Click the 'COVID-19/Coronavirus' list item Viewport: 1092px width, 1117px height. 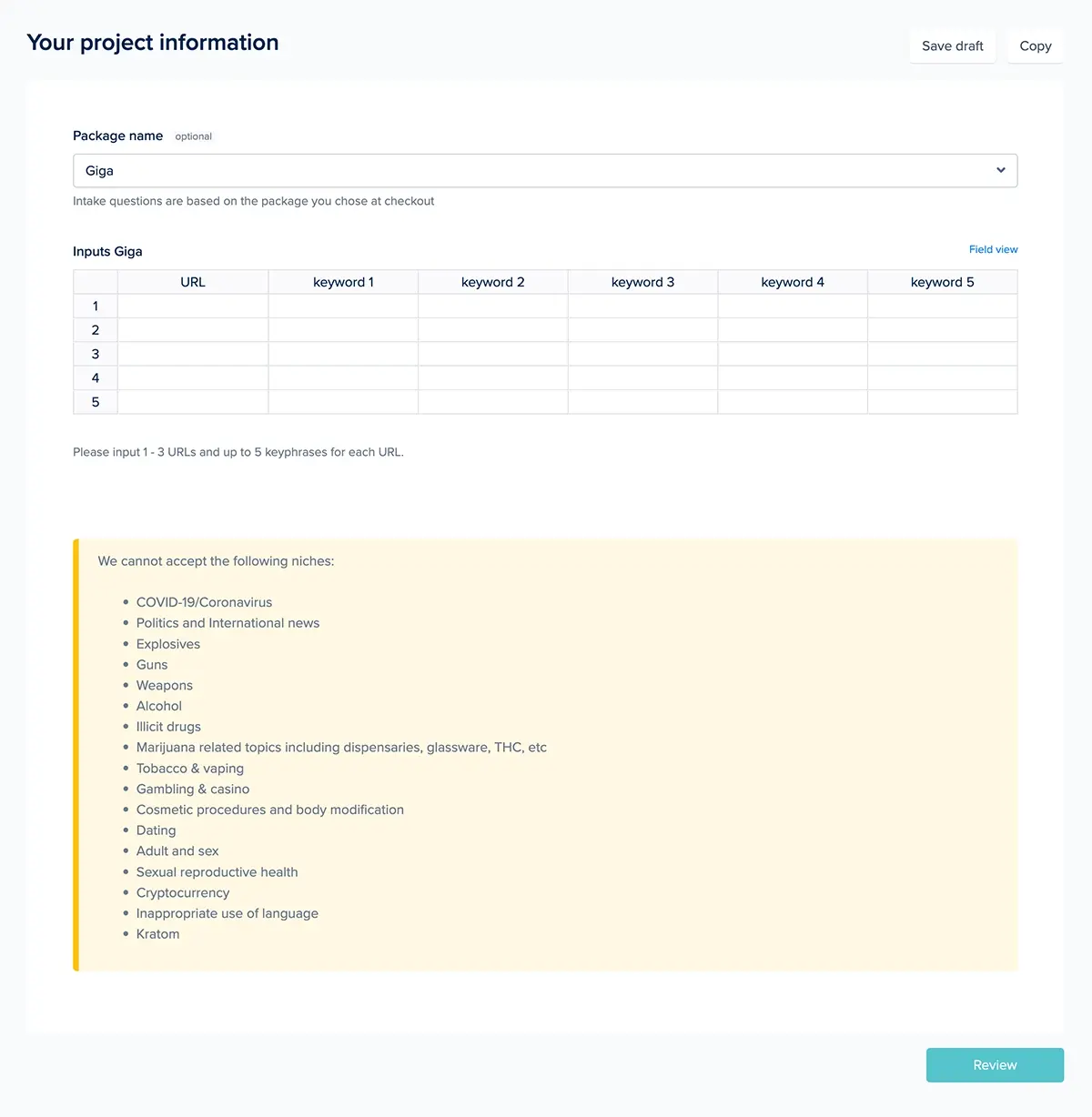[x=205, y=602]
